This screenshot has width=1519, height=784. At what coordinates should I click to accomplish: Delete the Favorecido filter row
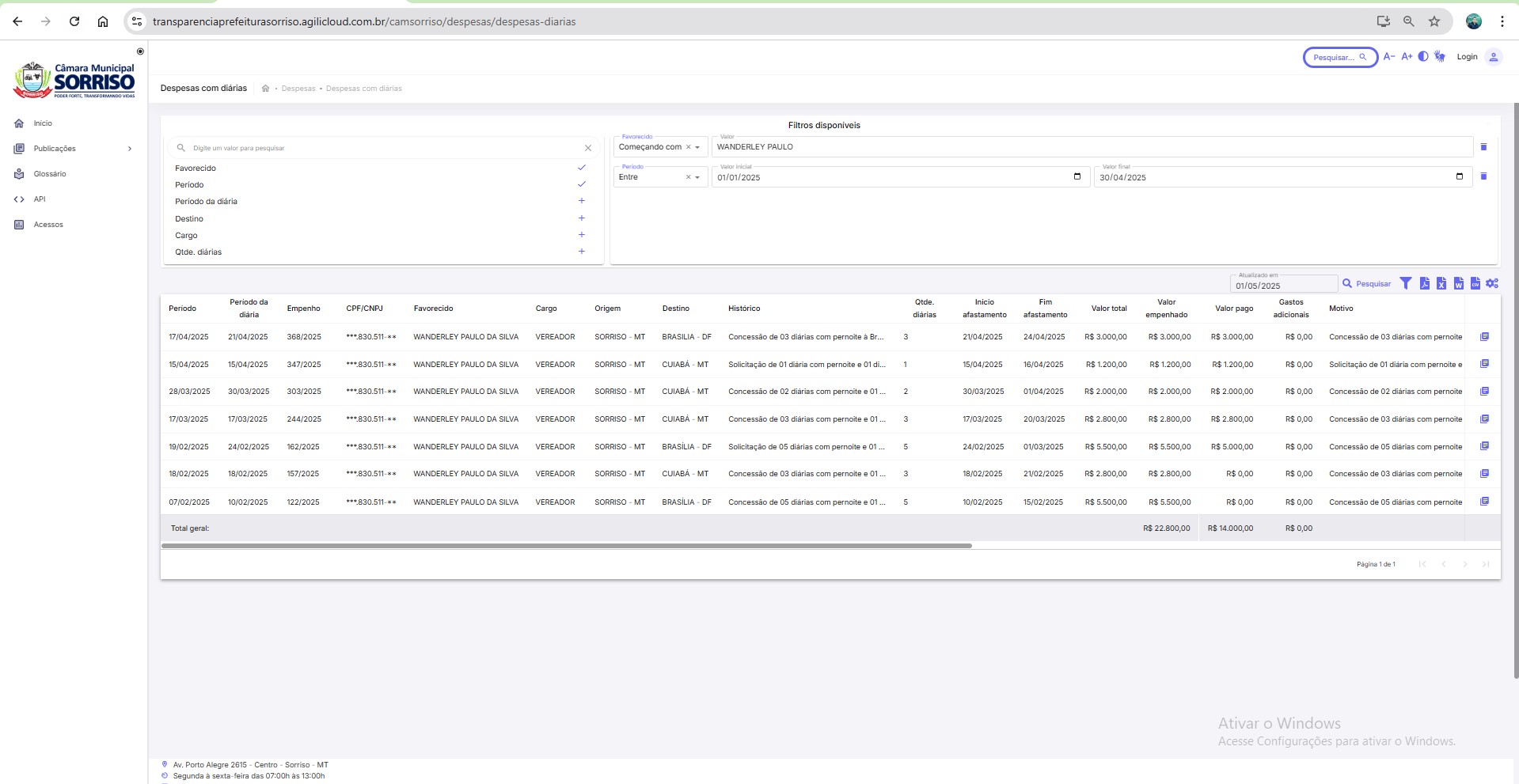tap(1483, 147)
